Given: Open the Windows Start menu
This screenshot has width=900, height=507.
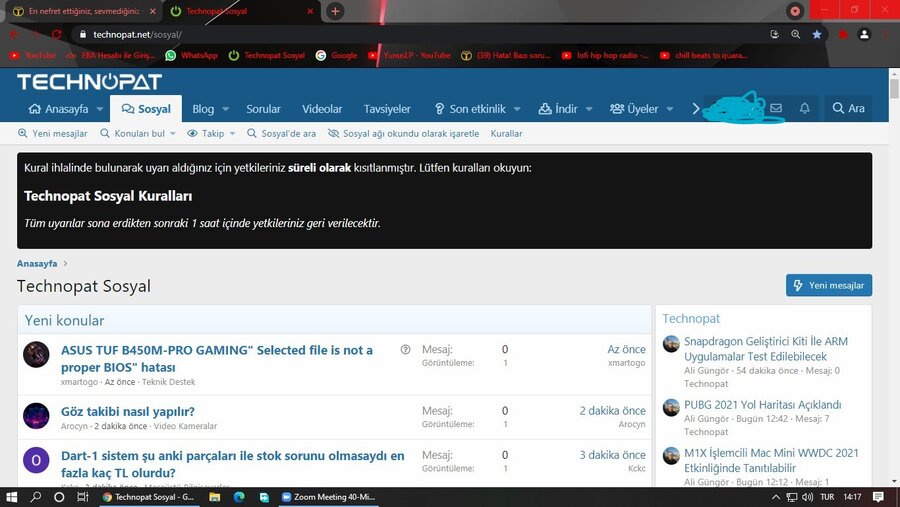Looking at the screenshot, I should (x=11, y=497).
